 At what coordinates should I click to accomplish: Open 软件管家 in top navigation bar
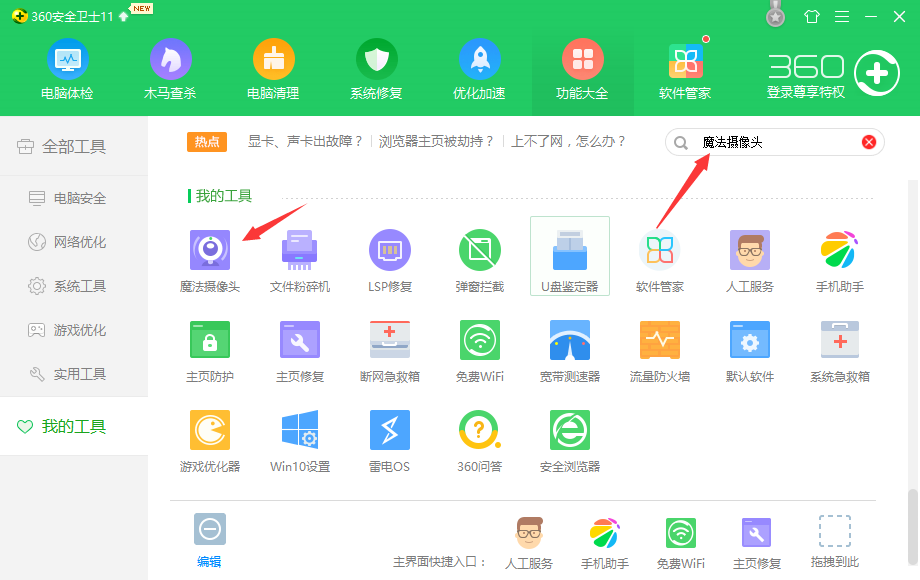coord(685,69)
